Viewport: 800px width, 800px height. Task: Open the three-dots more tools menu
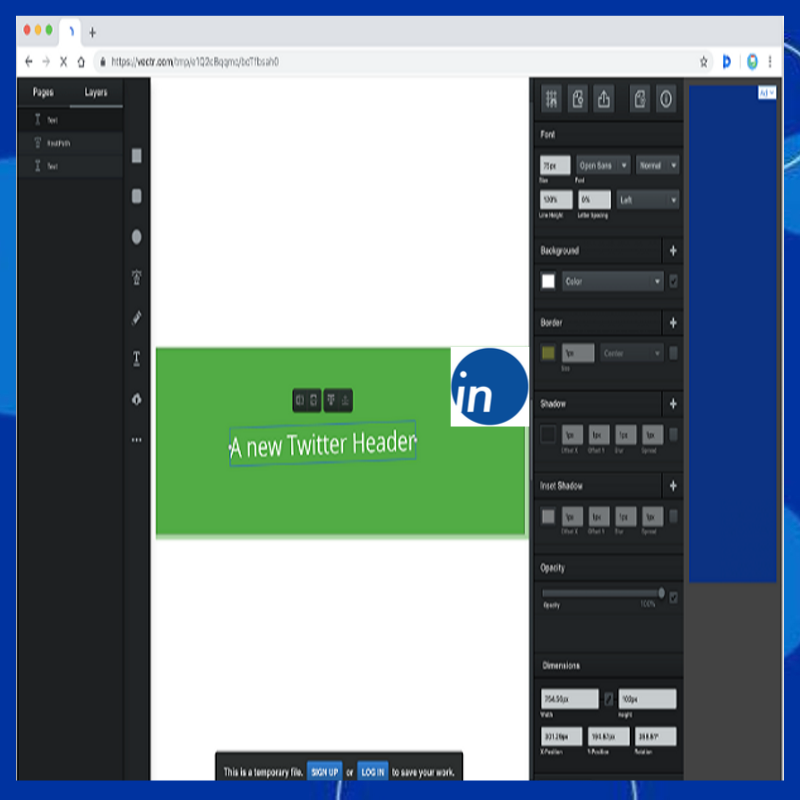click(136, 440)
